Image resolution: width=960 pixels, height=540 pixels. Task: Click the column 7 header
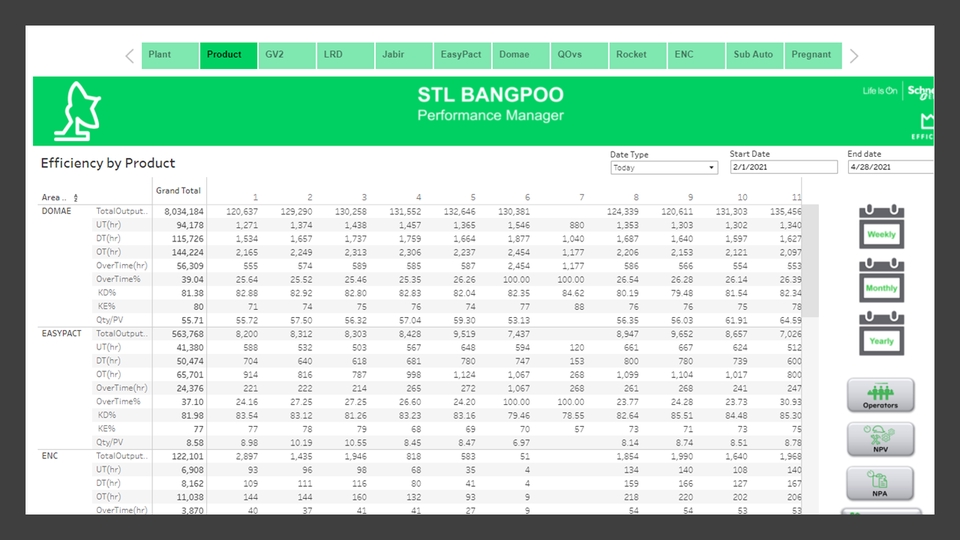pos(582,198)
